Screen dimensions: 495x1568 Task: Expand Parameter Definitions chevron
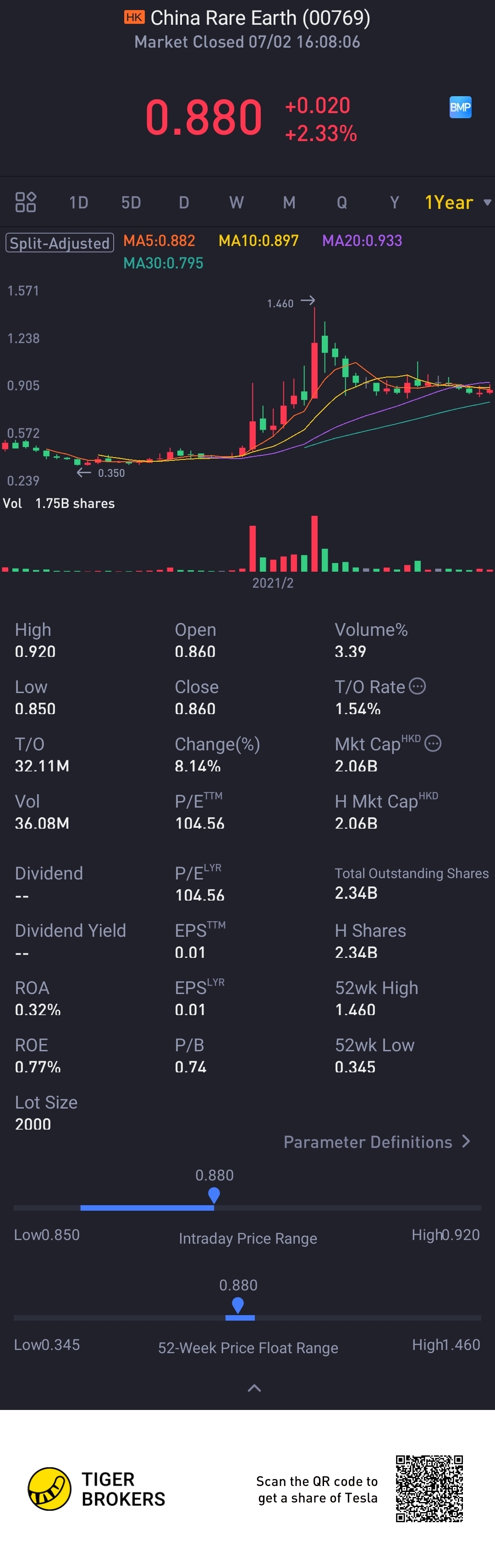pyautogui.click(x=467, y=1142)
